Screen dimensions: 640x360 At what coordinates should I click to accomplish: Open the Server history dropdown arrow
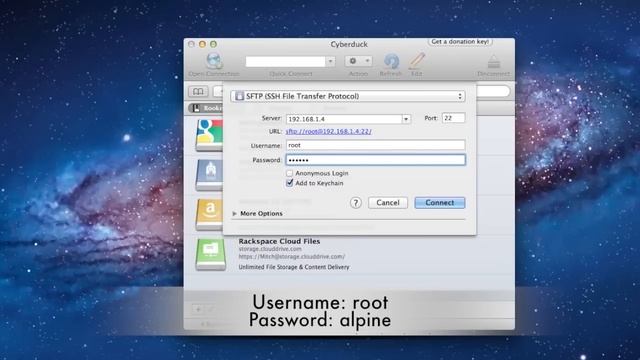click(x=406, y=119)
